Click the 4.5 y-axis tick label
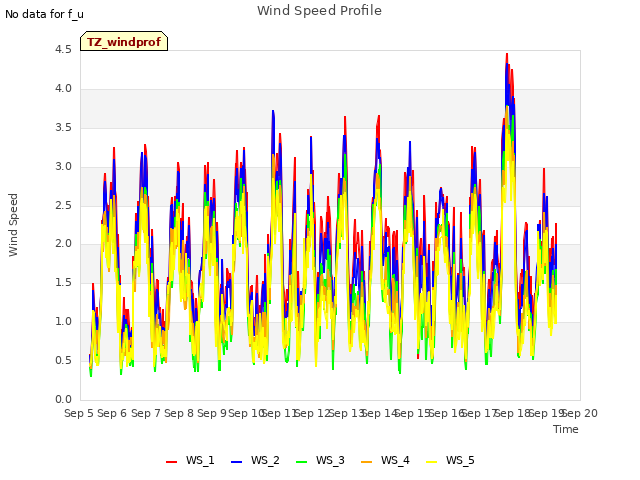This screenshot has width=640, height=480. pyautogui.click(x=63, y=49)
